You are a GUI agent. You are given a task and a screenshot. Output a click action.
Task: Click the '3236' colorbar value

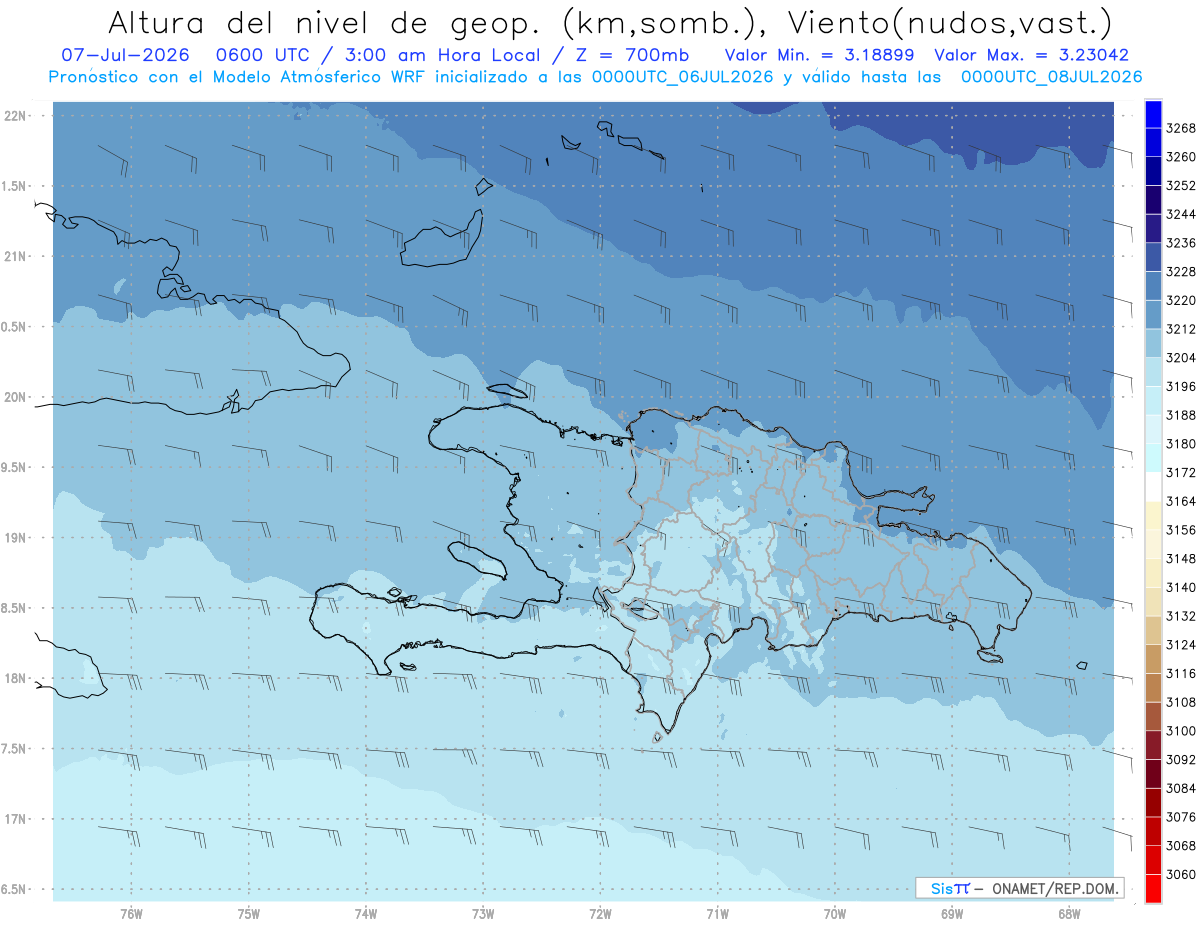click(x=1181, y=243)
